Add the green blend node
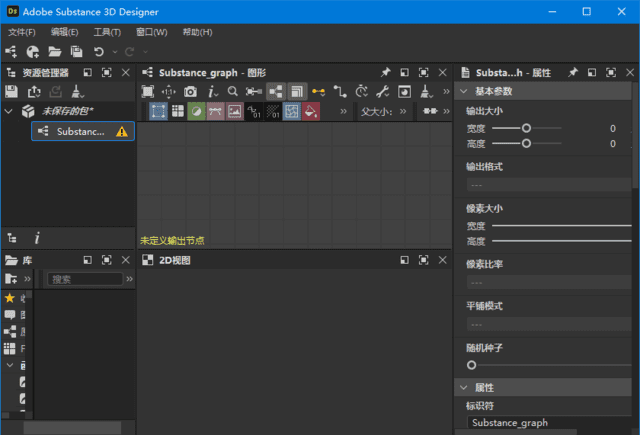Screen dimensions: 640x435 click(x=196, y=111)
